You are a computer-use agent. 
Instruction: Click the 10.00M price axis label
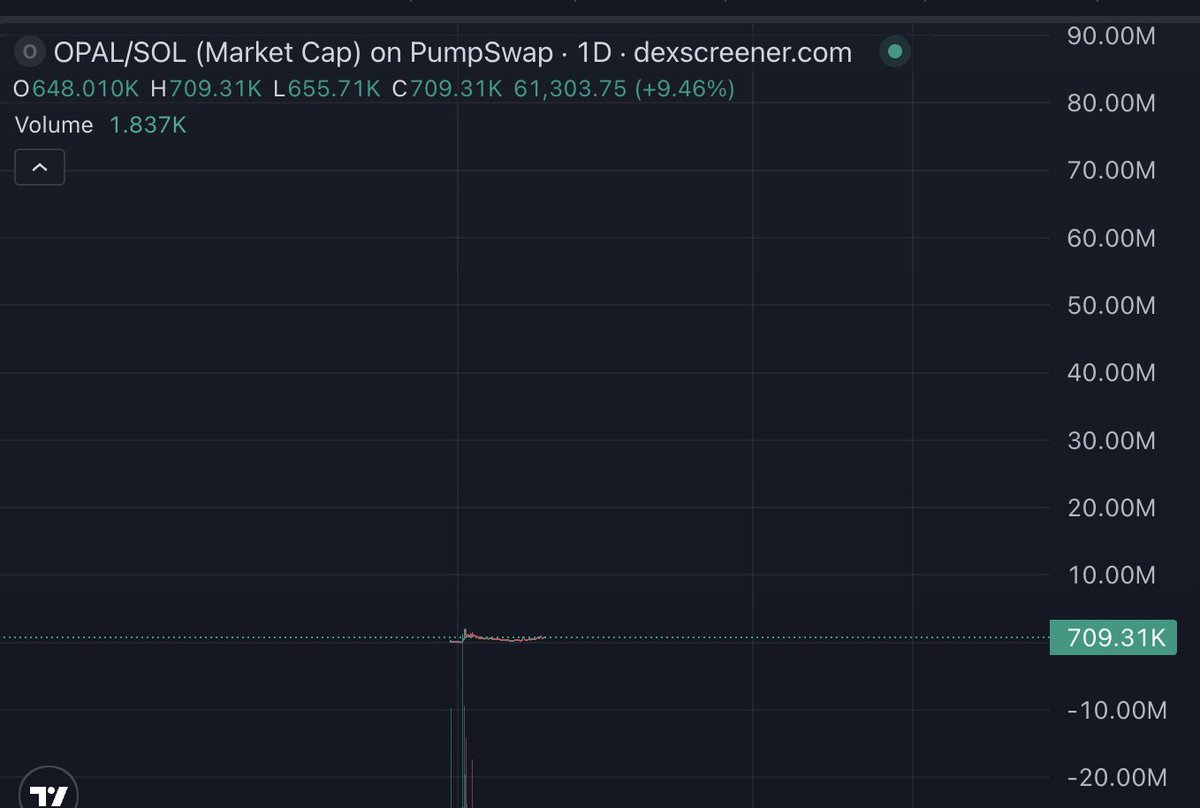1111,575
